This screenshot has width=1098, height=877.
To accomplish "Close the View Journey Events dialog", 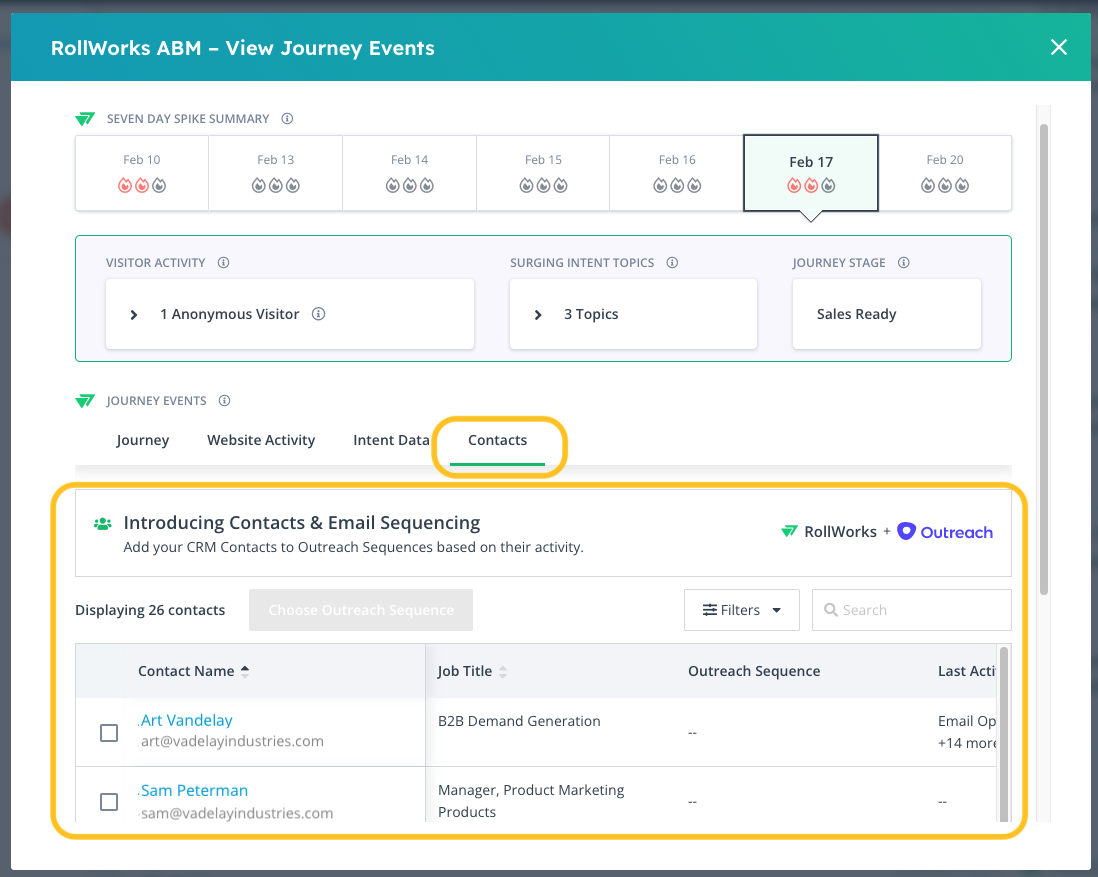I will (x=1058, y=48).
